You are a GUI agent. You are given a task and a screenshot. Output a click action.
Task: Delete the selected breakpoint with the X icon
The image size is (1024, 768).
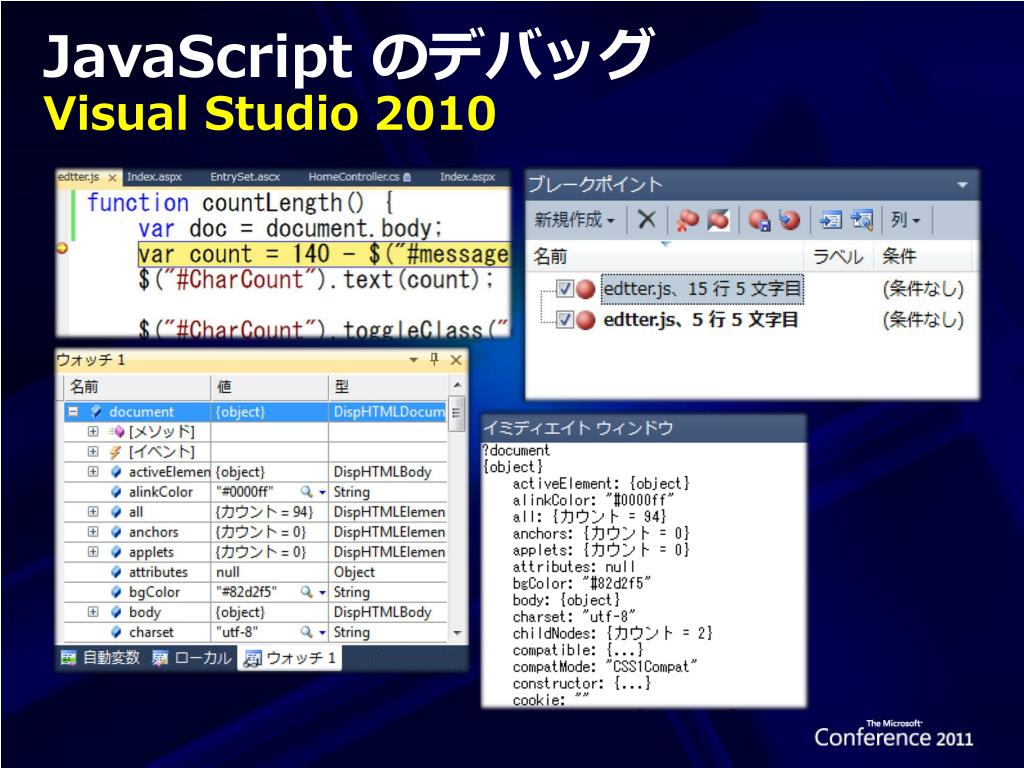point(646,219)
